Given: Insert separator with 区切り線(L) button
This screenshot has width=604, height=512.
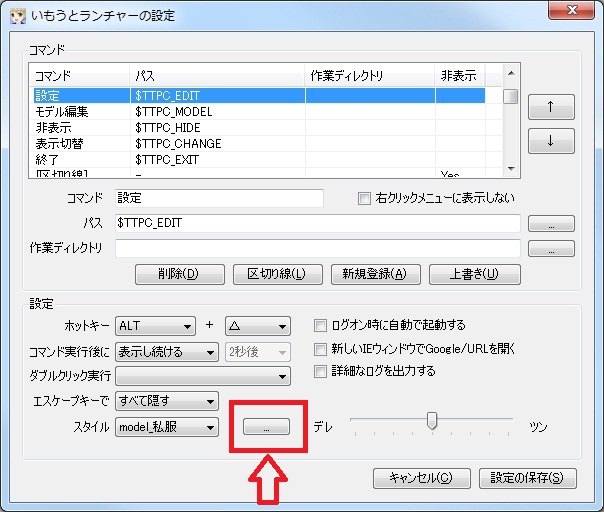Looking at the screenshot, I should pos(278,274).
